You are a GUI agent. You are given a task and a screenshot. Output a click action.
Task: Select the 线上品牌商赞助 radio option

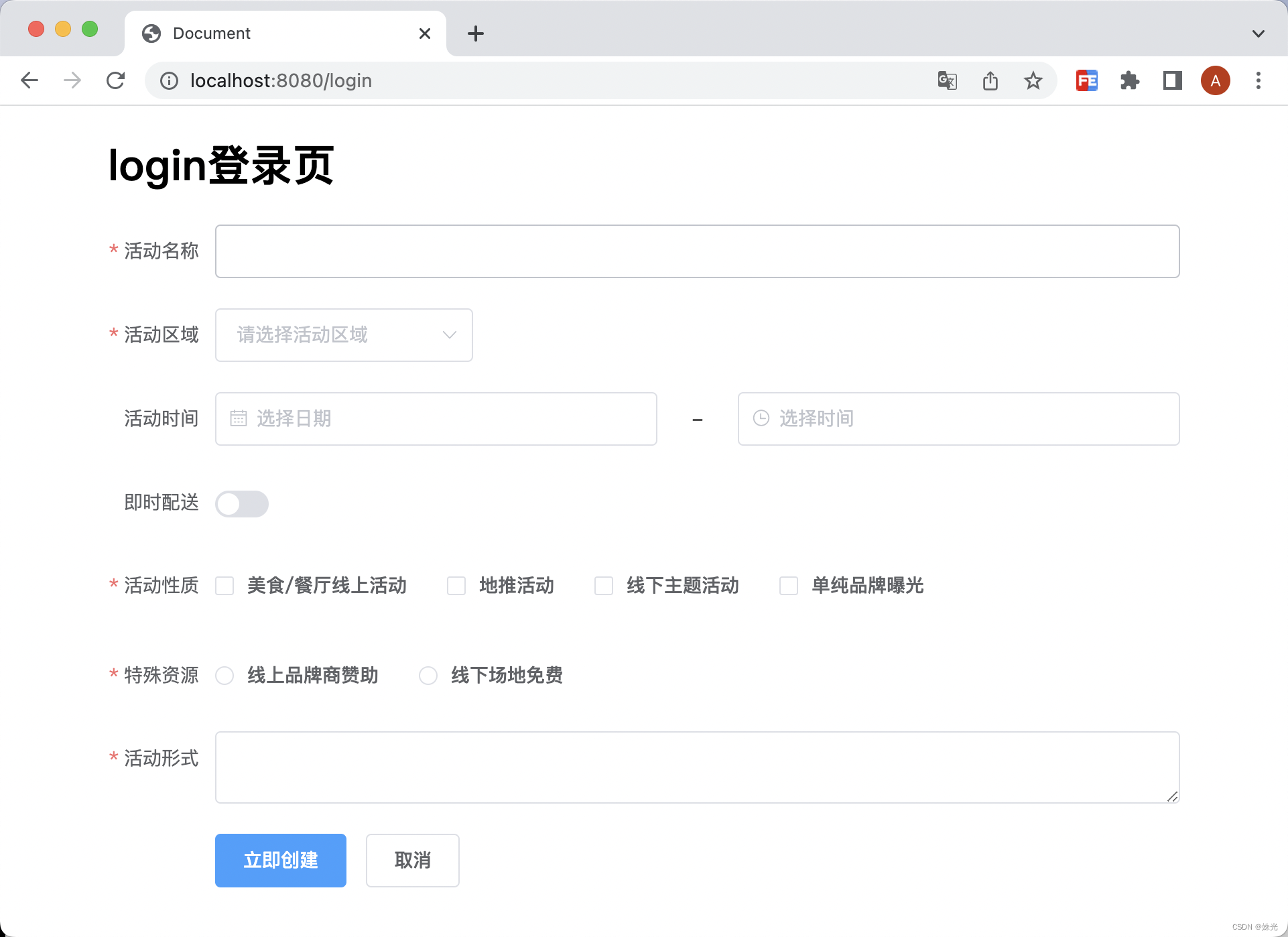[224, 676]
